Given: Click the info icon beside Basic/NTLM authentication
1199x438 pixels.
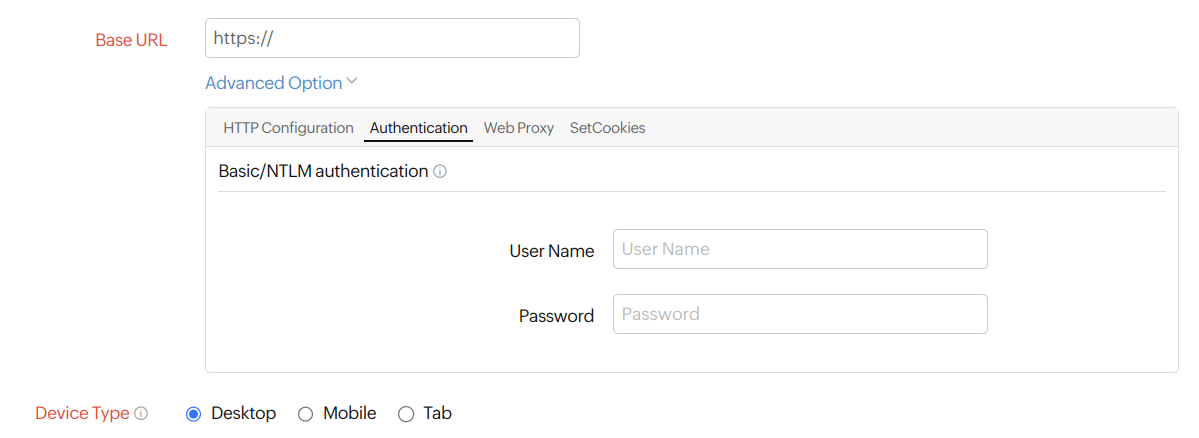Looking at the screenshot, I should 440,172.
